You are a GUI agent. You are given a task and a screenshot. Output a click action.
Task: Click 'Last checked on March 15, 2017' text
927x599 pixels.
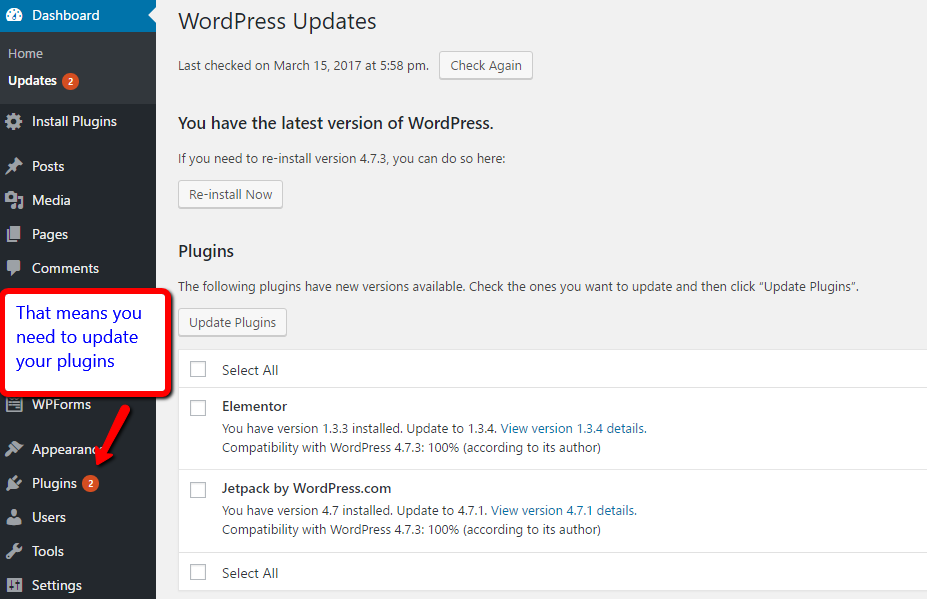303,66
